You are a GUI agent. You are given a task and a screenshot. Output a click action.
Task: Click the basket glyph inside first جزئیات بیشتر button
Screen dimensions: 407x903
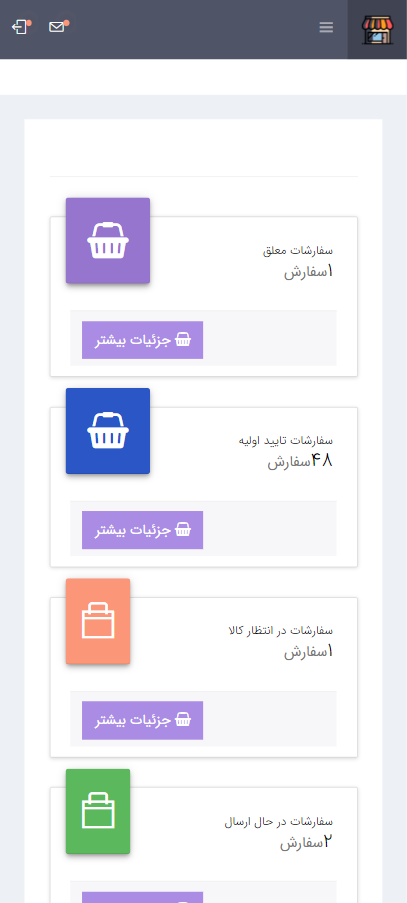click(x=183, y=340)
